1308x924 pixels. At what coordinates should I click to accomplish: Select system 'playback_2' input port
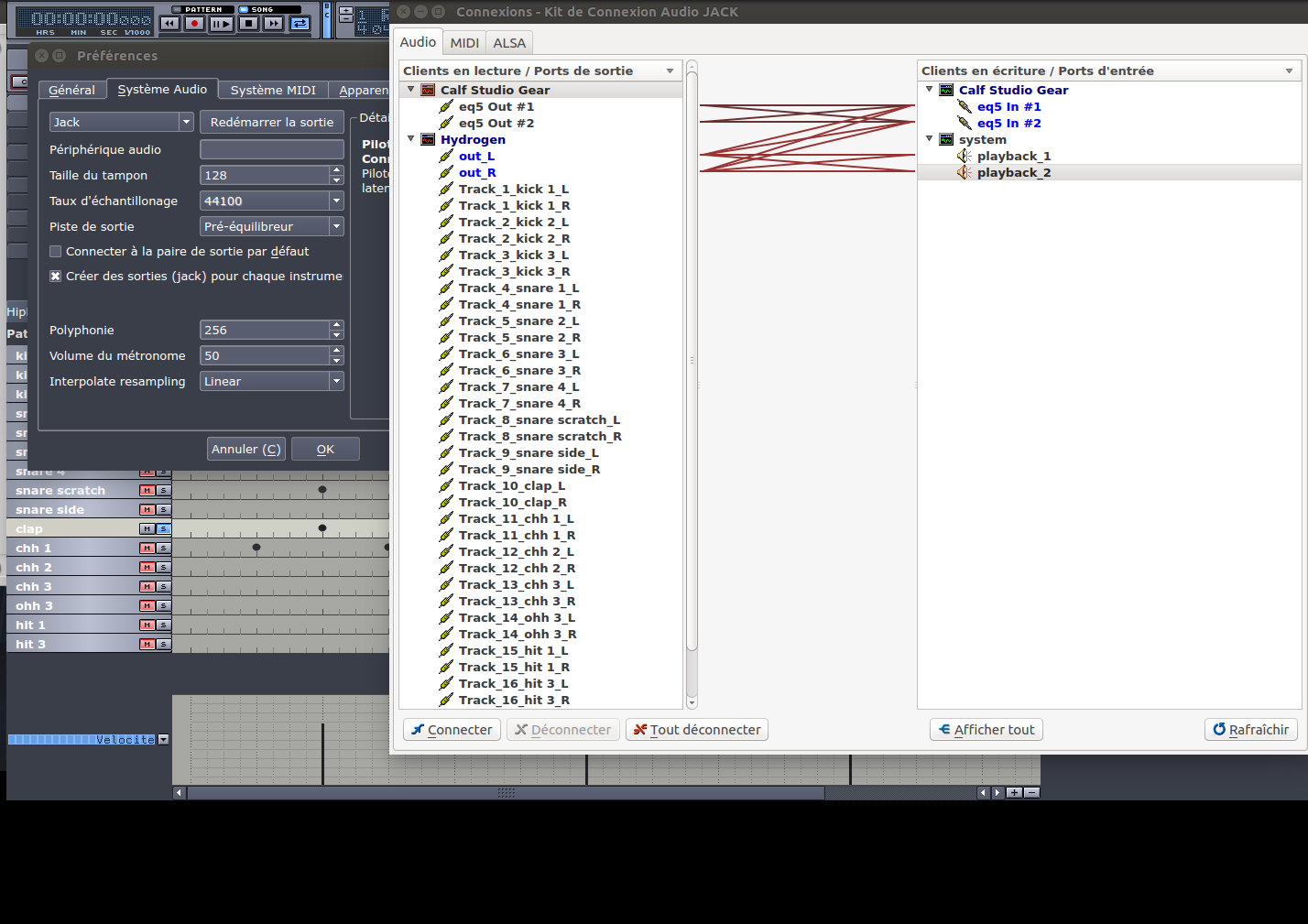coord(1014,172)
